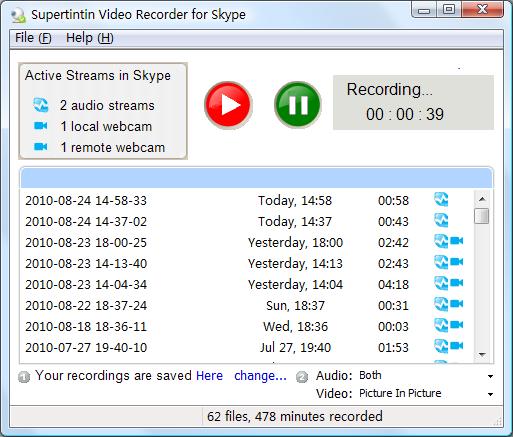Click audio icon of 2010-08-23 14-04-34 recording
513x437 pixels.
pos(441,283)
